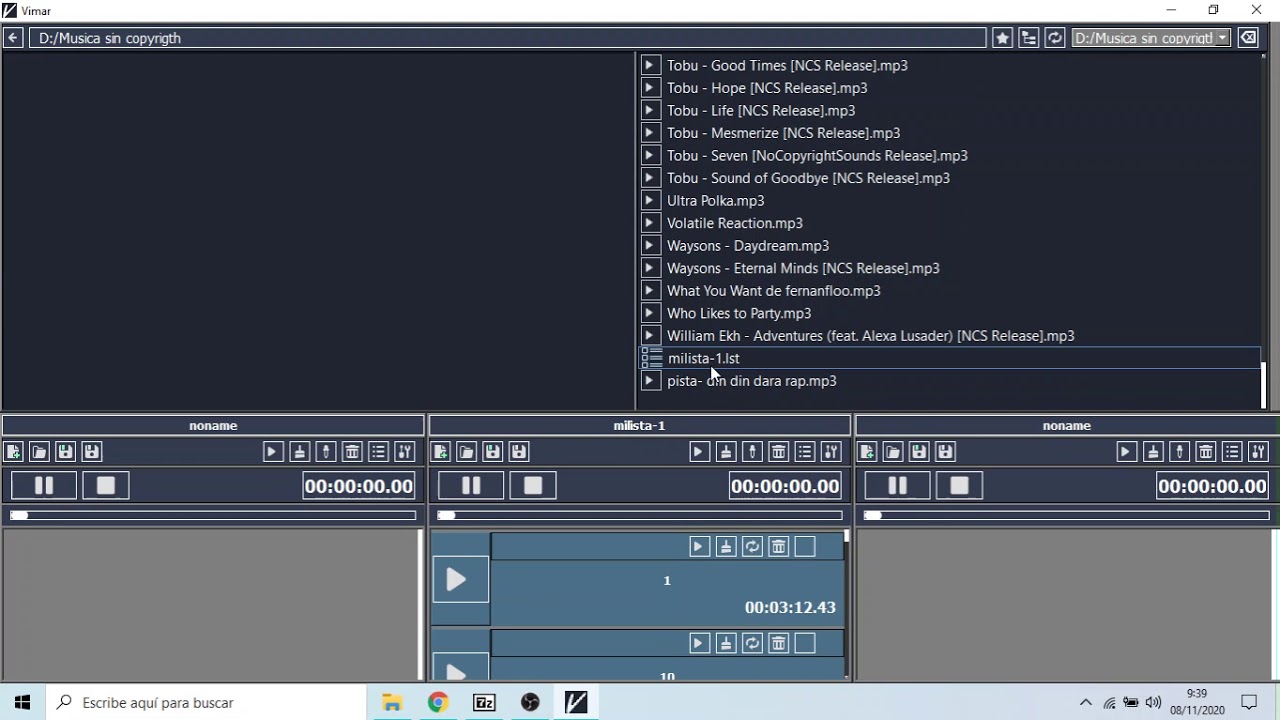Select the milista-1 deck title tab
The image size is (1280, 720).
639,425
